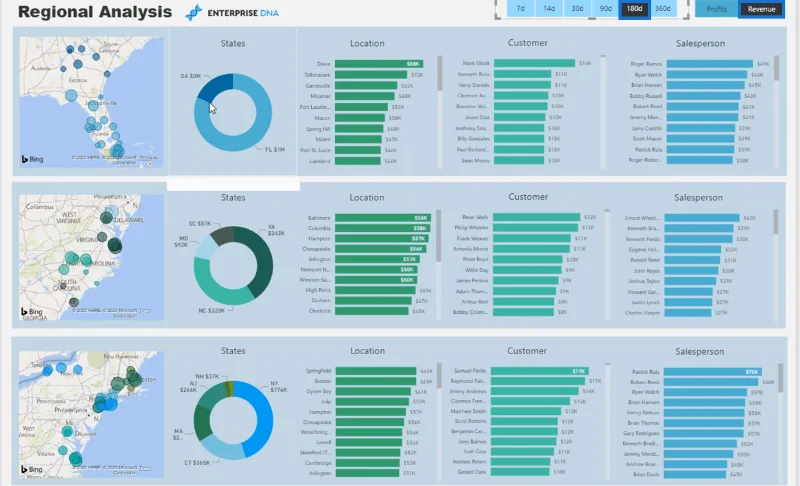The height and width of the screenshot is (486, 800).
Task: Click the Durham location bar
Action: [373, 301]
